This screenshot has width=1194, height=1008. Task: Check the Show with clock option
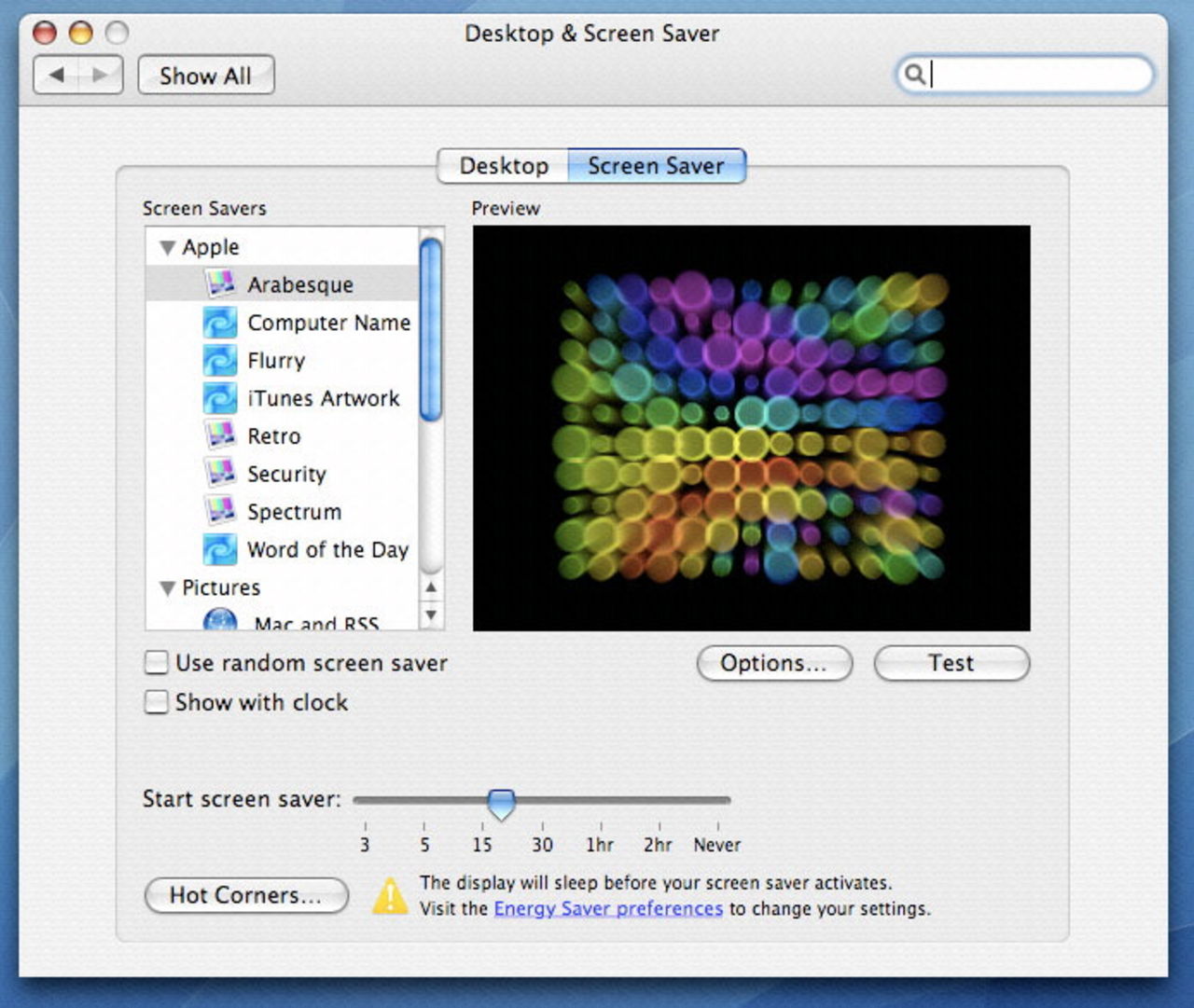click(x=156, y=701)
